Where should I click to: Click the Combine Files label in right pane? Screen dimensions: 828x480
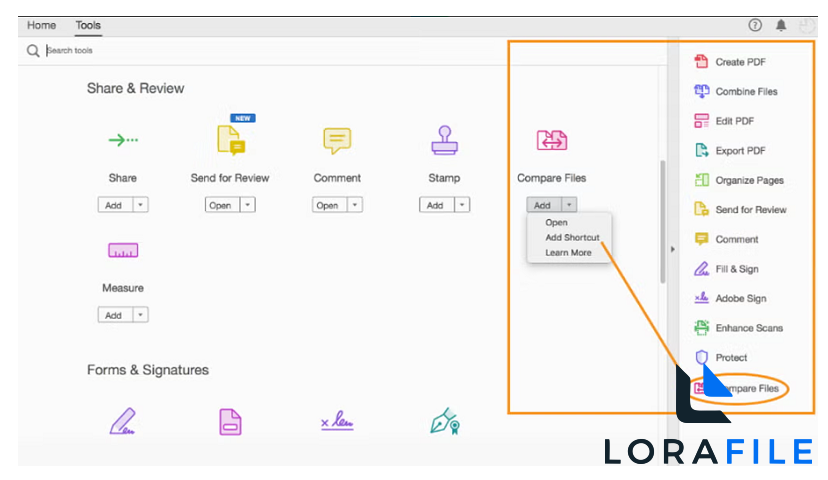click(x=746, y=91)
